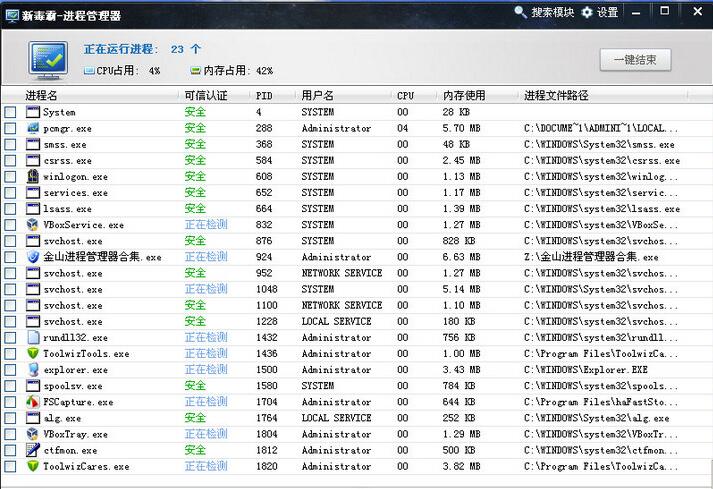The image size is (713, 489).
Task: Click the 进程文件路径 column header
Action: [x=556, y=96]
